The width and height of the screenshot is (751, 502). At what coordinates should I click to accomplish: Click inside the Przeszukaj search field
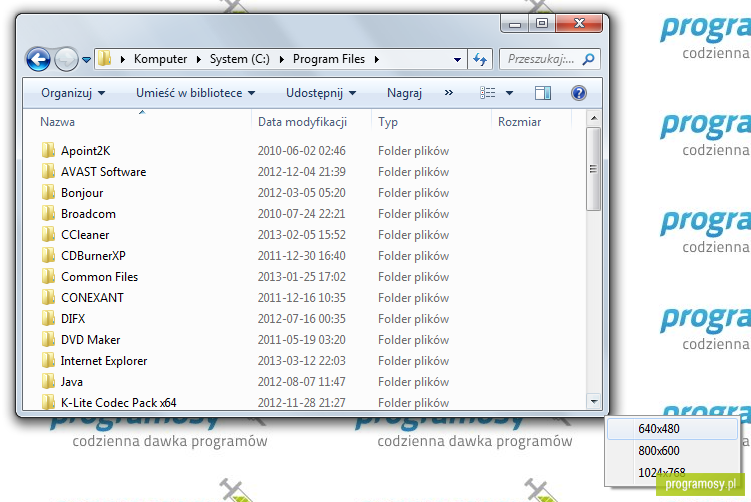coord(549,59)
